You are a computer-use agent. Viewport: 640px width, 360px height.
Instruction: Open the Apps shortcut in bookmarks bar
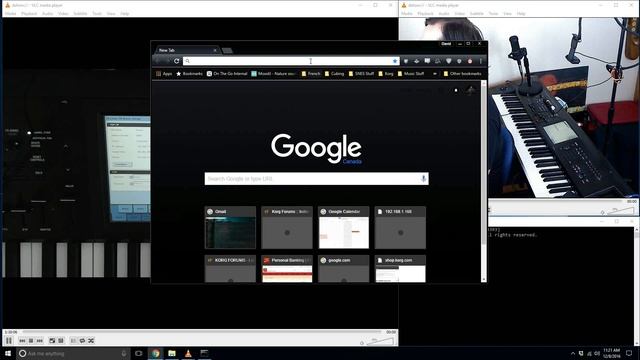(164, 73)
